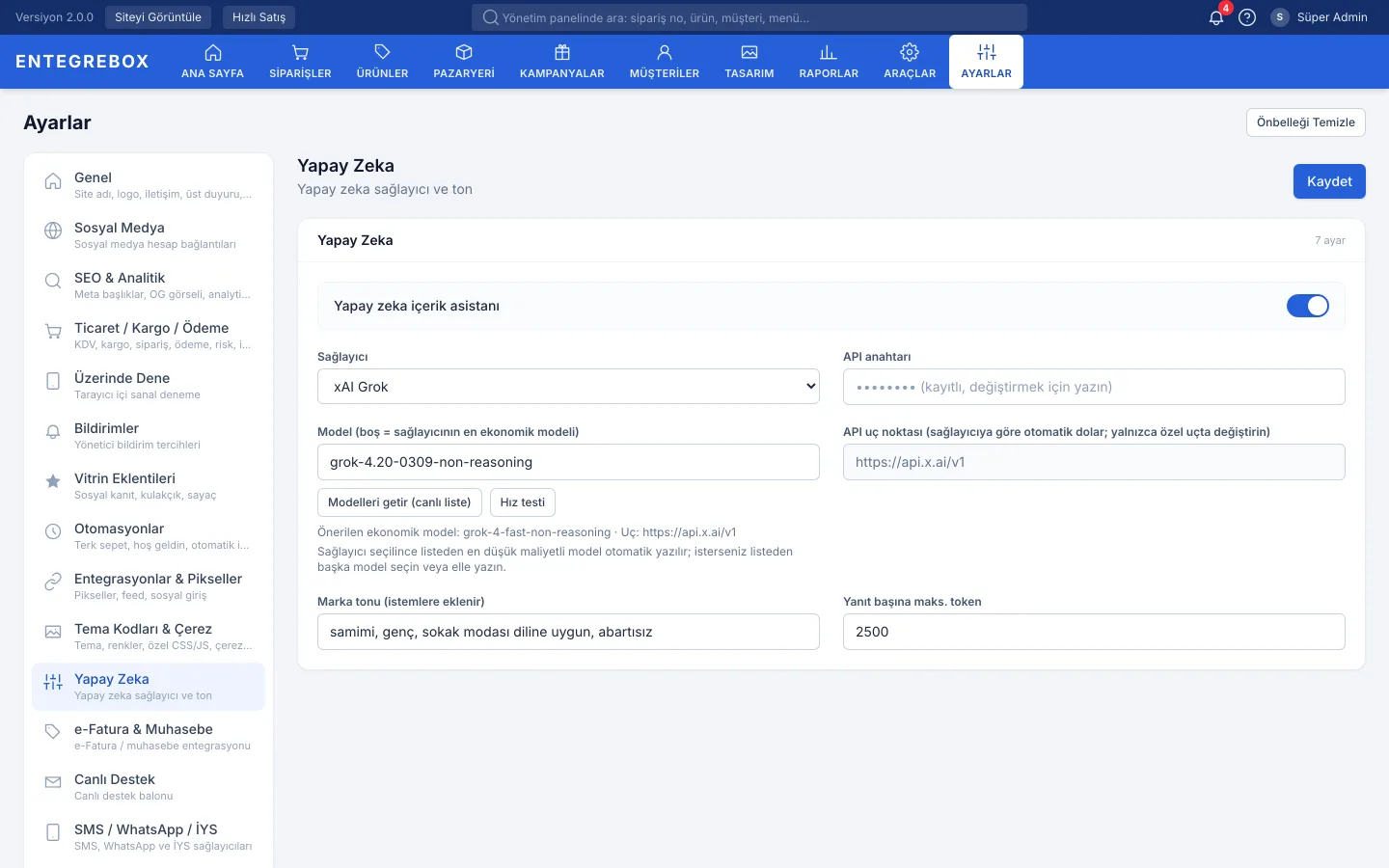
Task: Open Tasarım image icon in navbar
Action: point(749,52)
